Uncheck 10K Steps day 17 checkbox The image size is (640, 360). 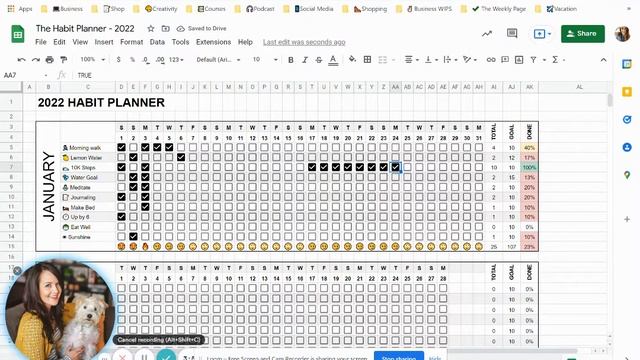(x=312, y=167)
